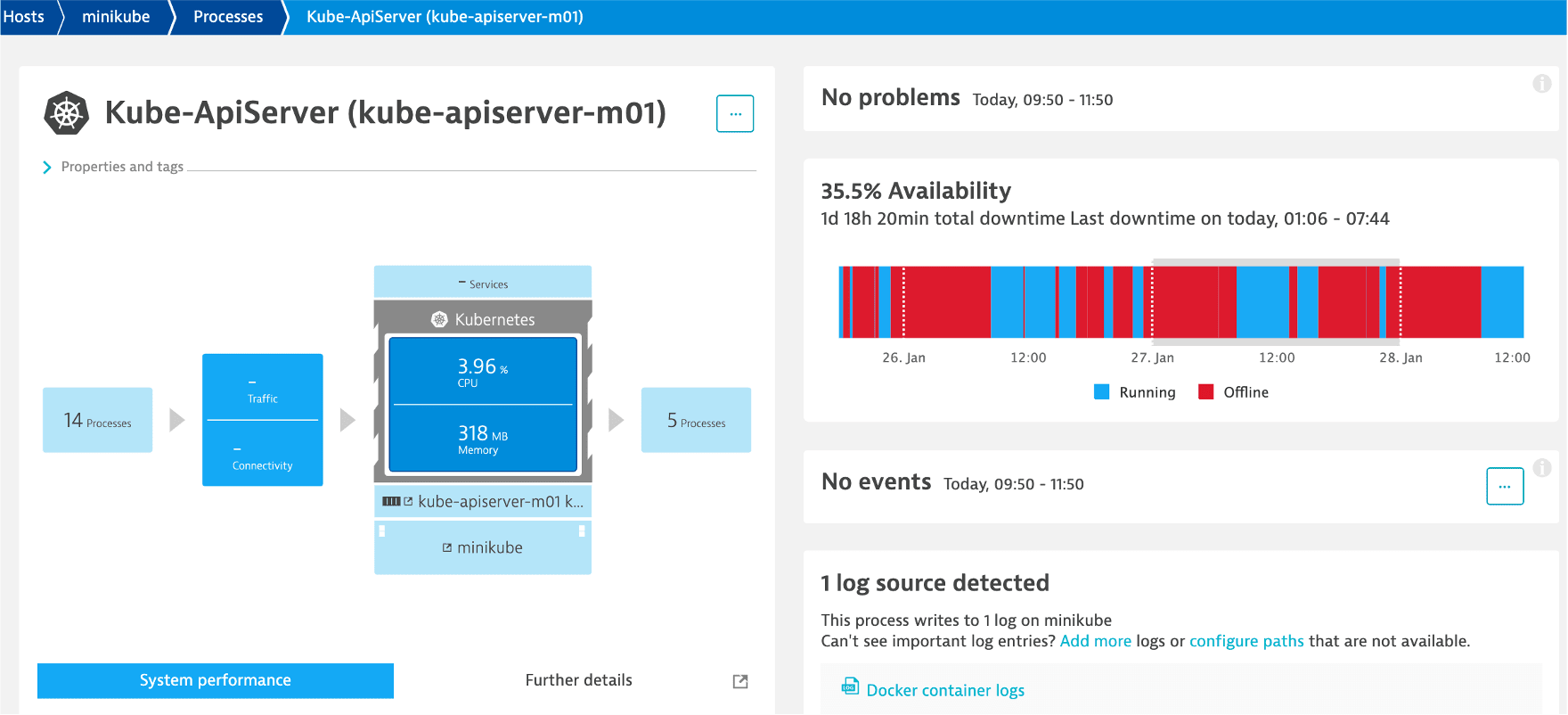This screenshot has height=715, width=1568.
Task: Open the minikube host link
Action: click(x=490, y=548)
